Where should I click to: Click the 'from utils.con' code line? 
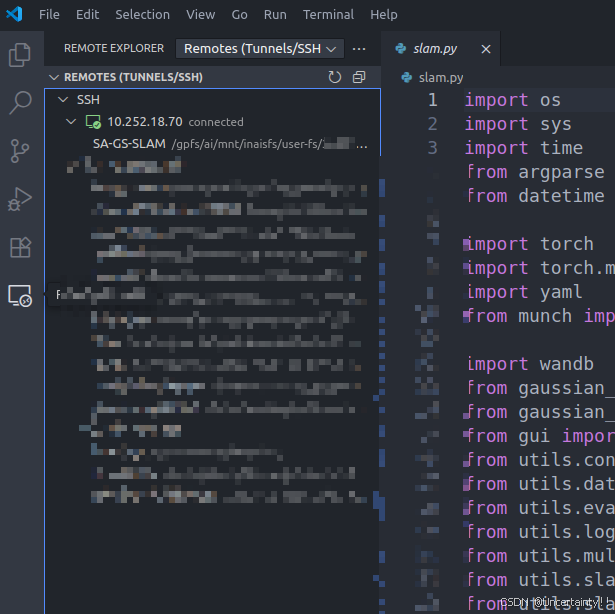click(540, 460)
